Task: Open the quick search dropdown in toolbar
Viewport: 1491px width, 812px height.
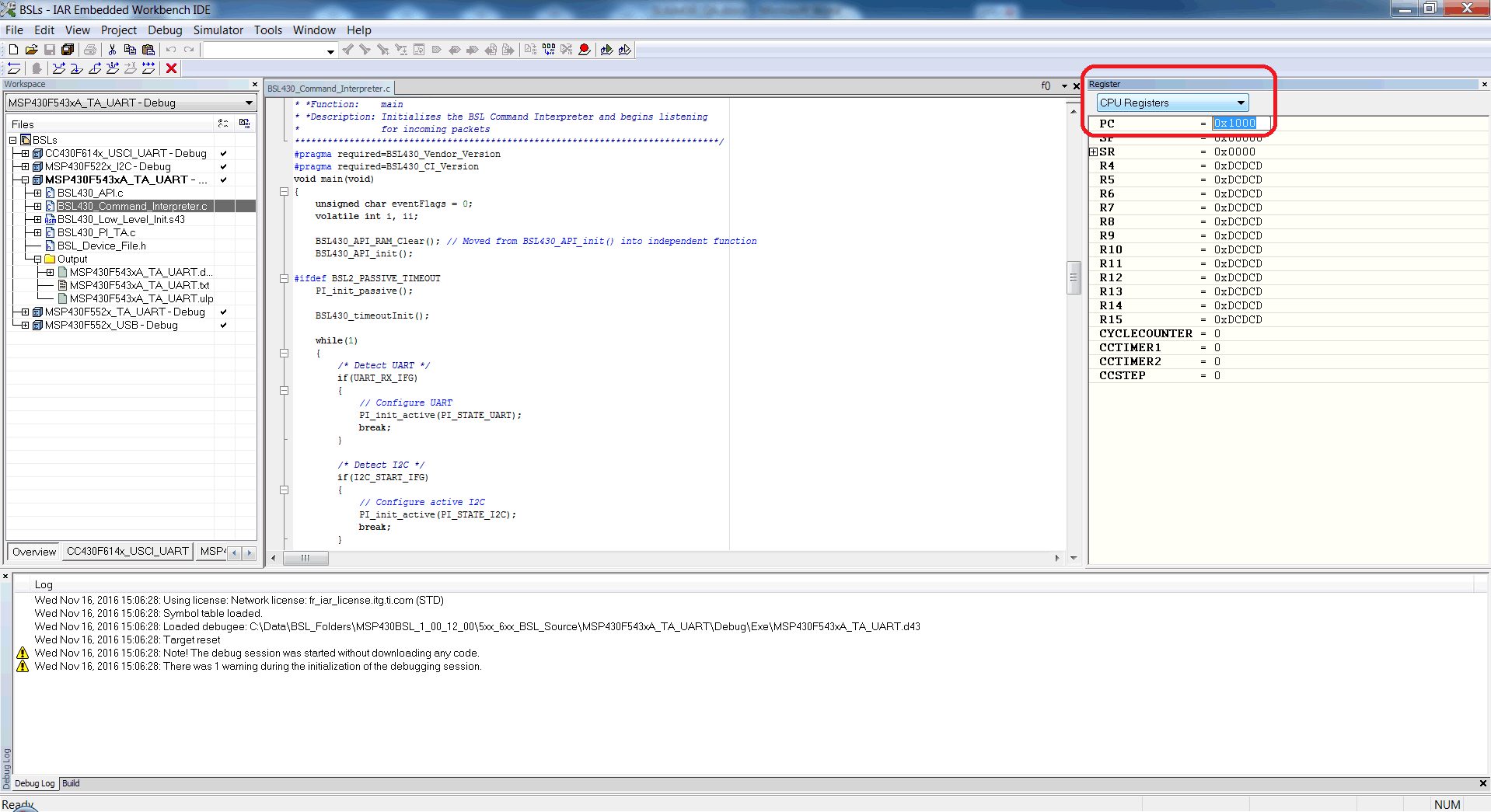Action: pos(330,51)
